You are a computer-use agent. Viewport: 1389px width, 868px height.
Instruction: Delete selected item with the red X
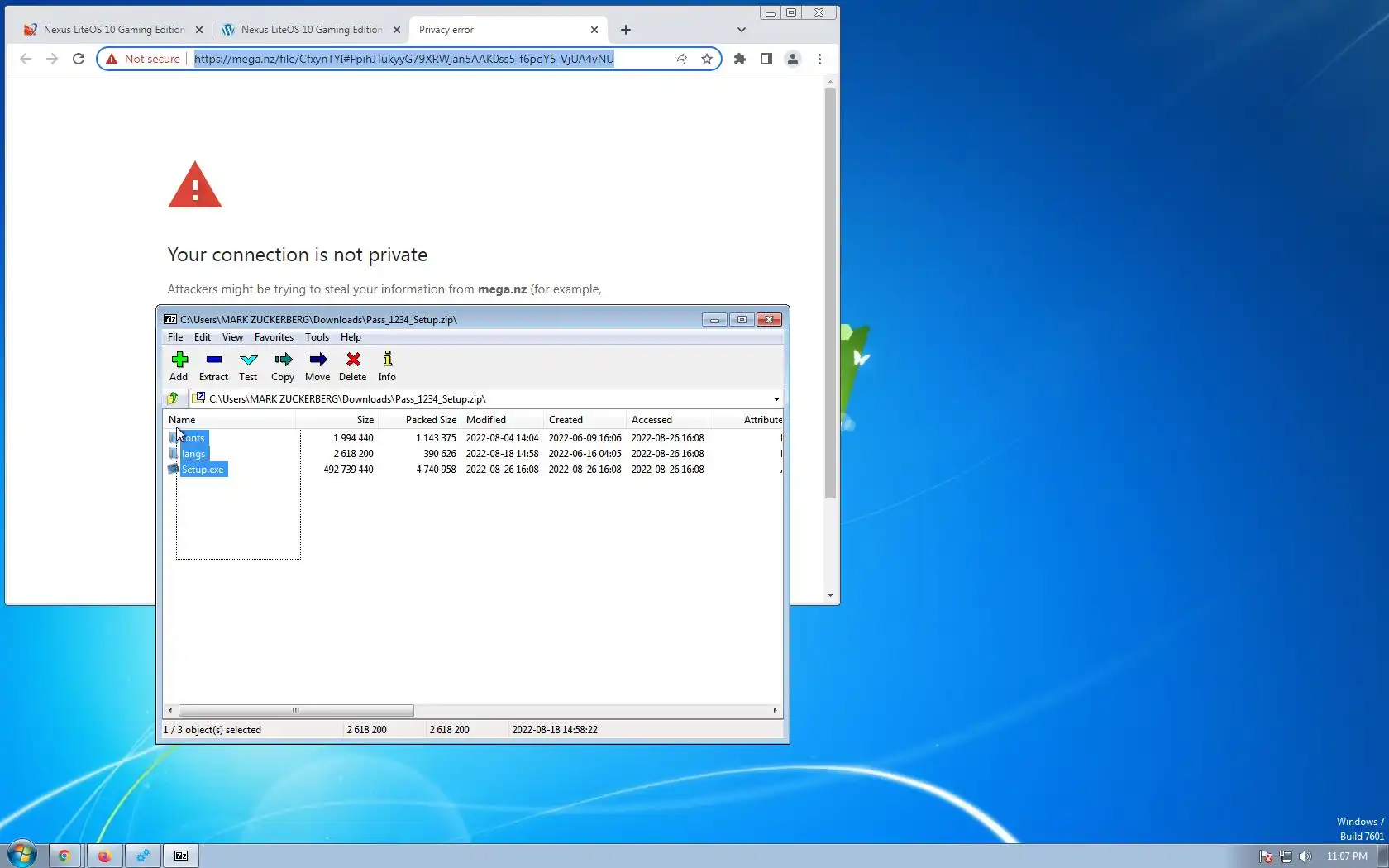pyautogui.click(x=353, y=366)
